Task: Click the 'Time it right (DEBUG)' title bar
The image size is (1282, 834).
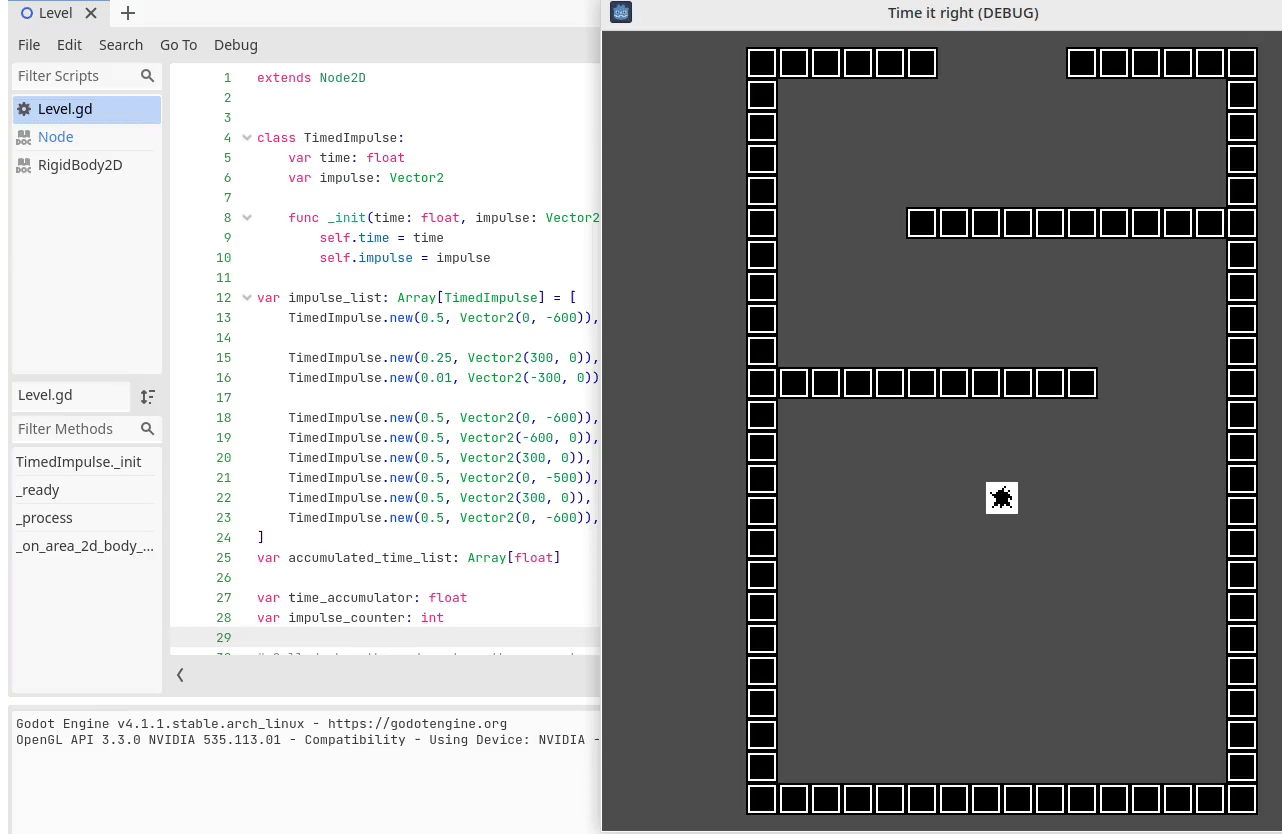Action: [963, 13]
